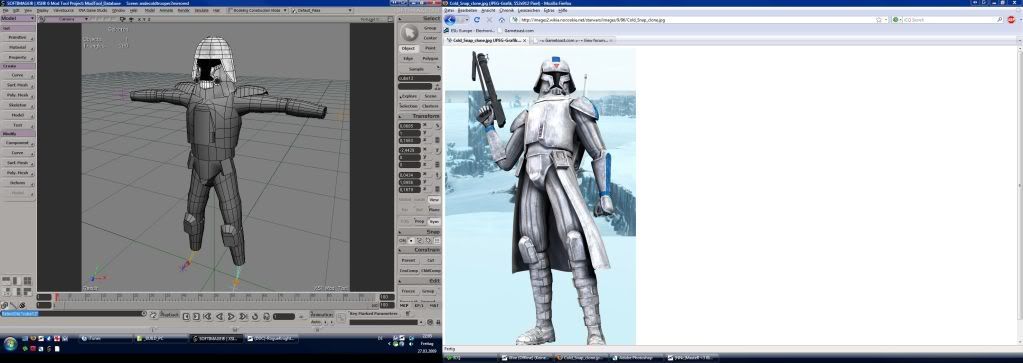Screen dimensions: 1023x363
Task: Click the search magnifier in Firefox
Action: [x=1000, y=20]
